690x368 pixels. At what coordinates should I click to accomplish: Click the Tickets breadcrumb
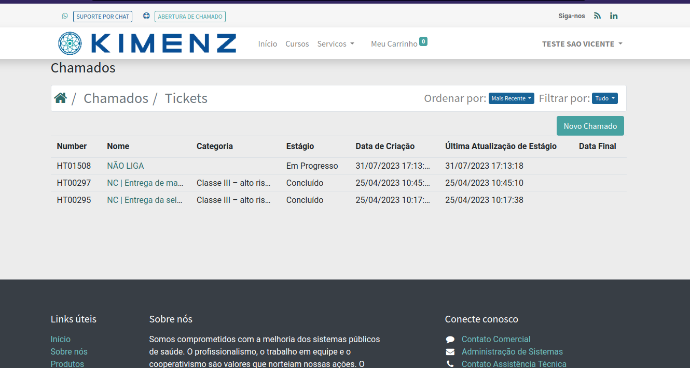tap(186, 98)
